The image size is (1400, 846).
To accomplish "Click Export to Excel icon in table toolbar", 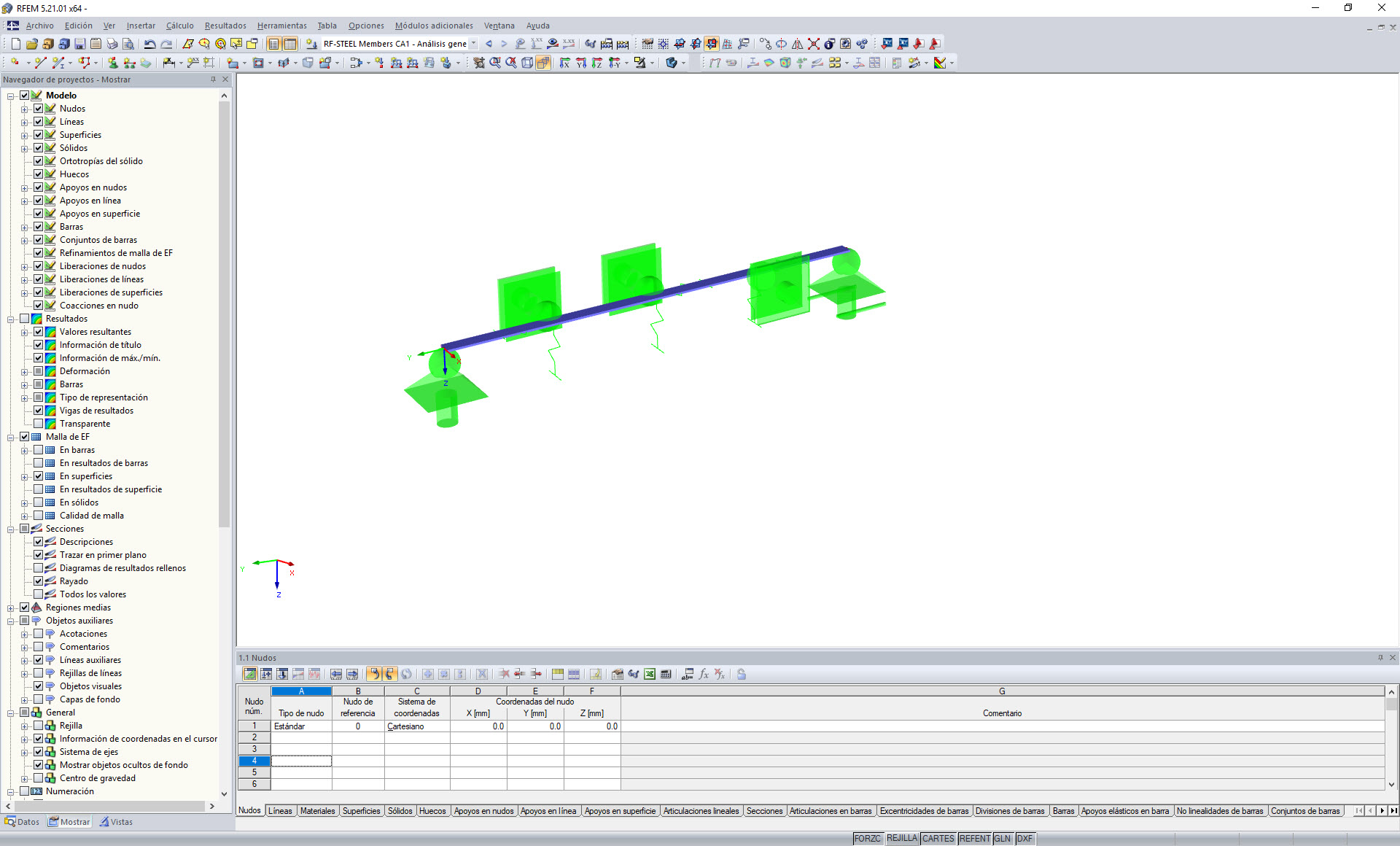I will pos(649,674).
